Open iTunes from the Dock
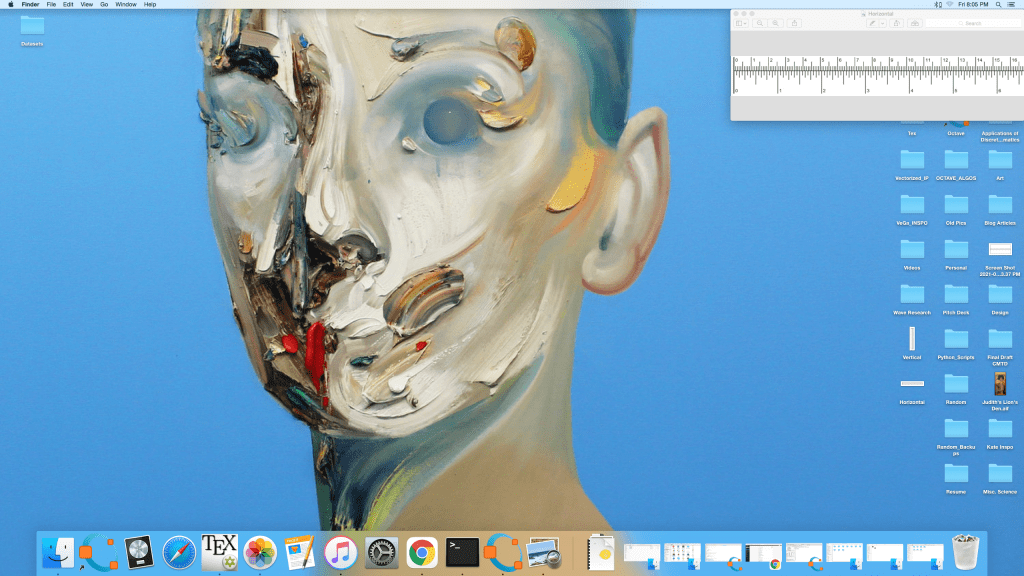Viewport: 1024px width, 576px height. pos(341,551)
